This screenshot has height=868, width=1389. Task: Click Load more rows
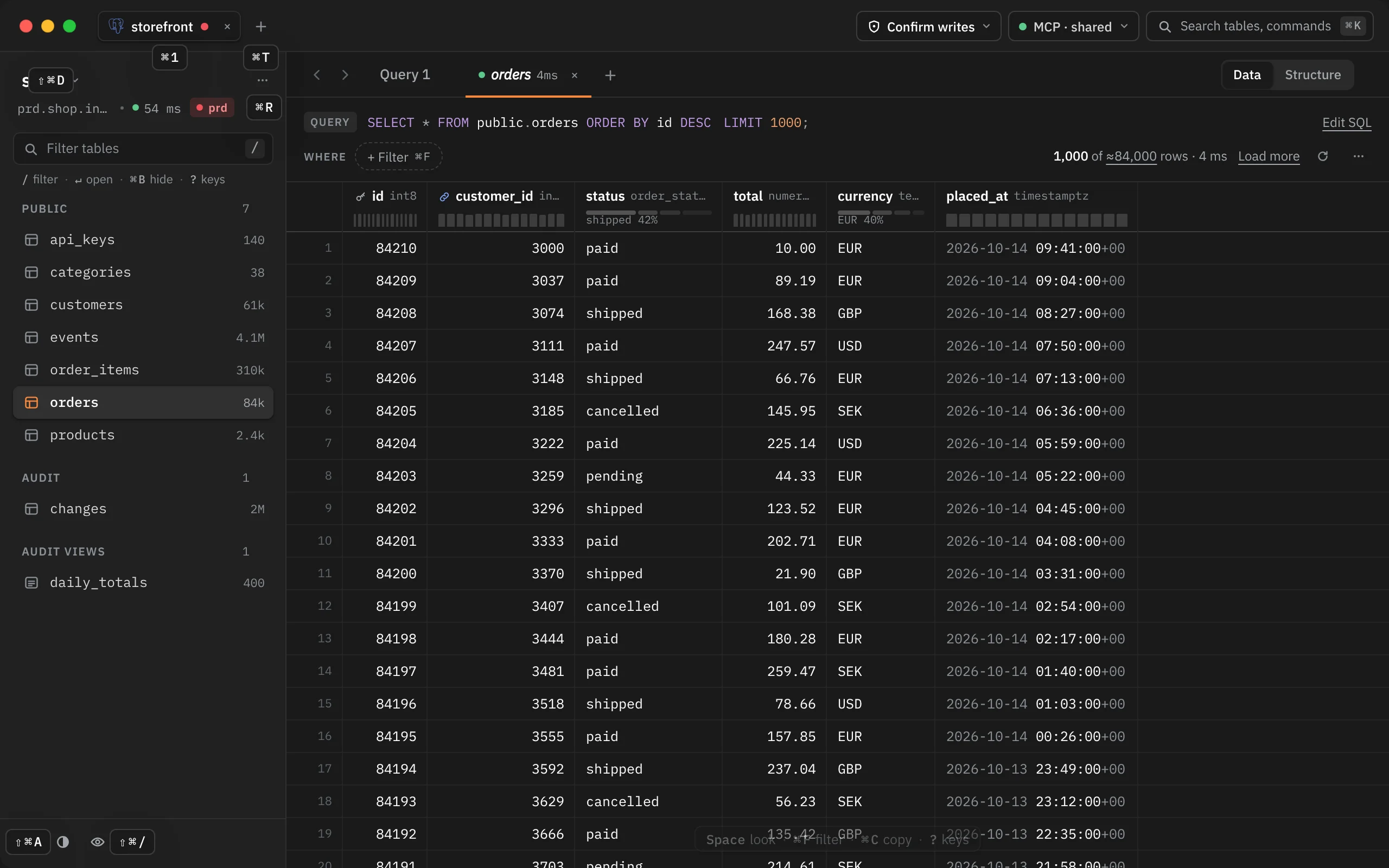click(x=1269, y=156)
